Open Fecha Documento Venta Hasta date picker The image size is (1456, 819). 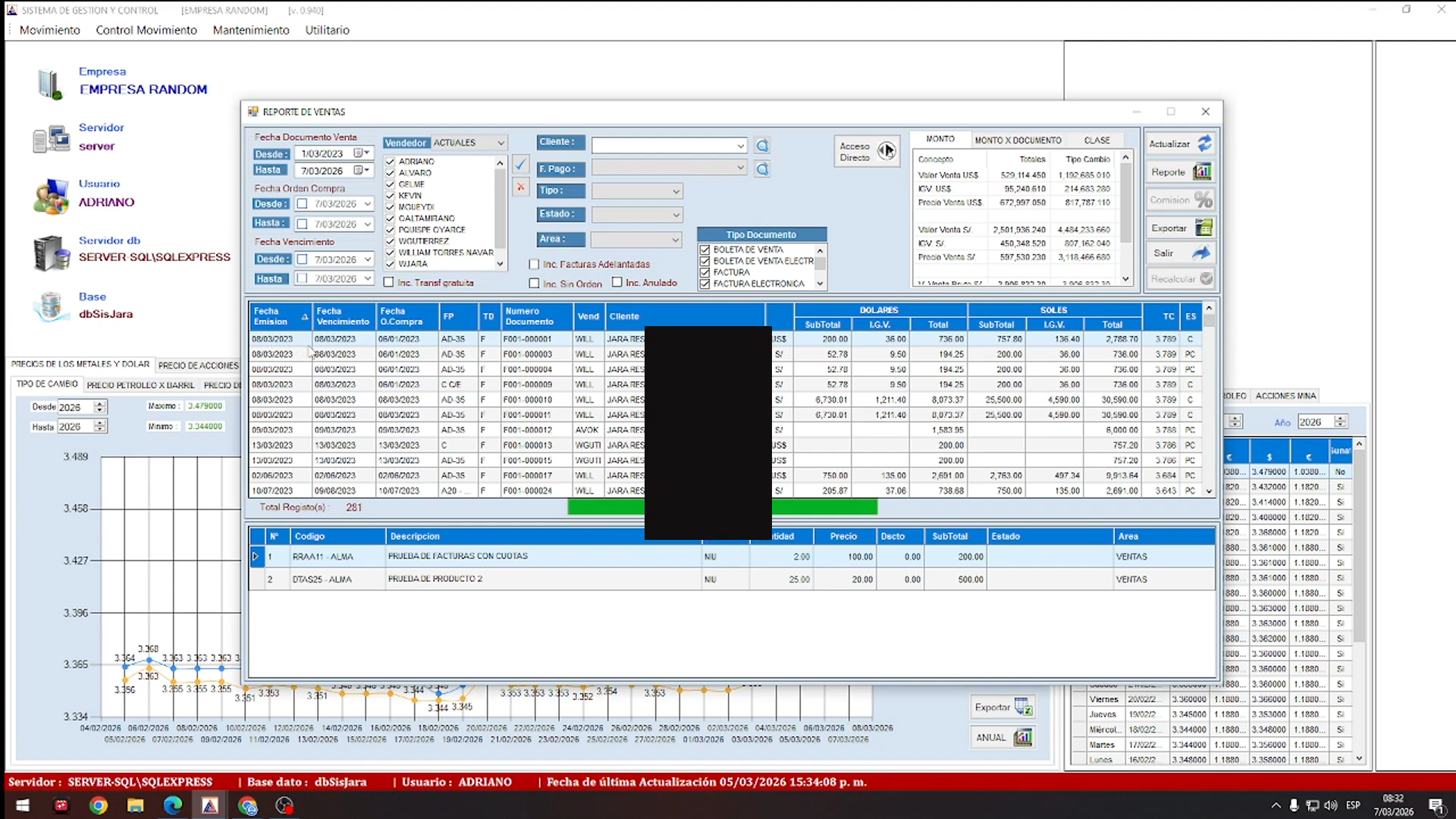tap(362, 171)
